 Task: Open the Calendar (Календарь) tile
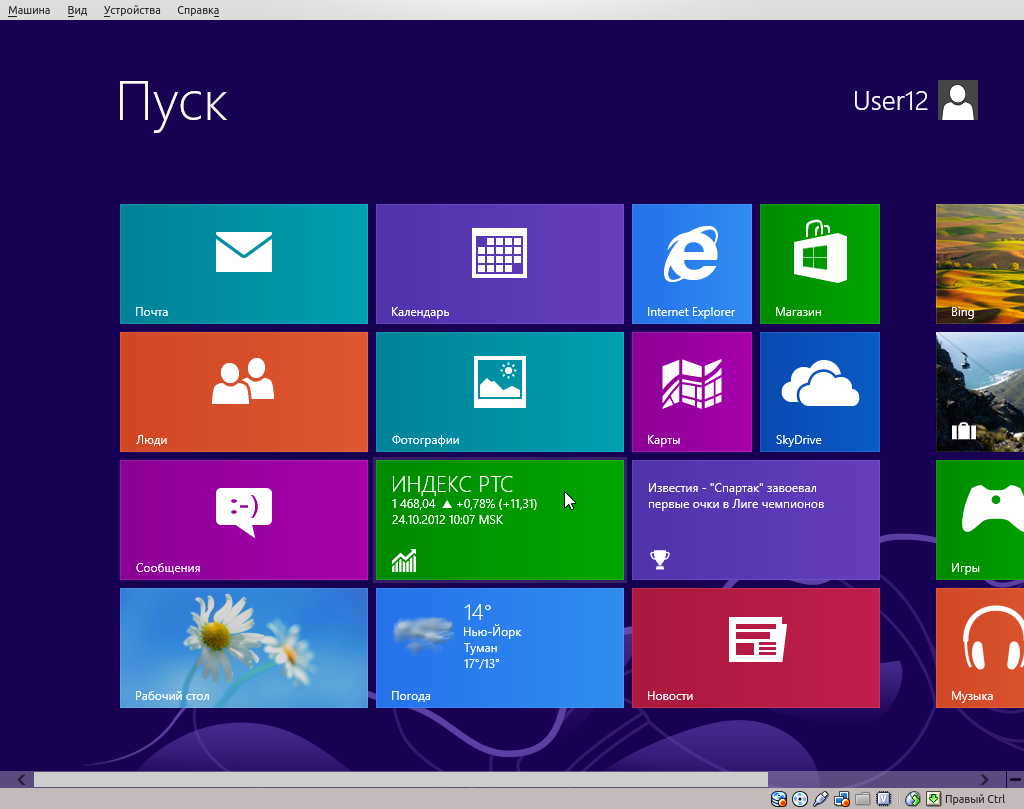pos(499,264)
